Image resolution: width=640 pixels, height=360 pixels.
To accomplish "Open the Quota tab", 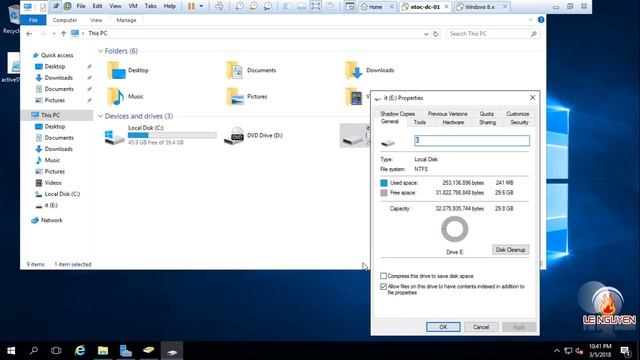I will click(487, 114).
